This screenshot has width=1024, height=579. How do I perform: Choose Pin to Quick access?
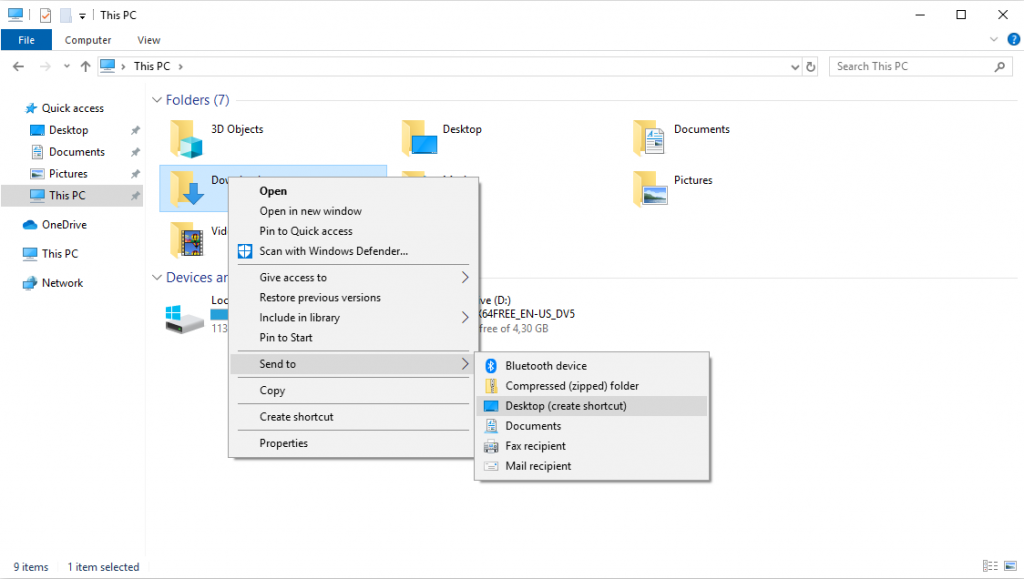tap(306, 231)
